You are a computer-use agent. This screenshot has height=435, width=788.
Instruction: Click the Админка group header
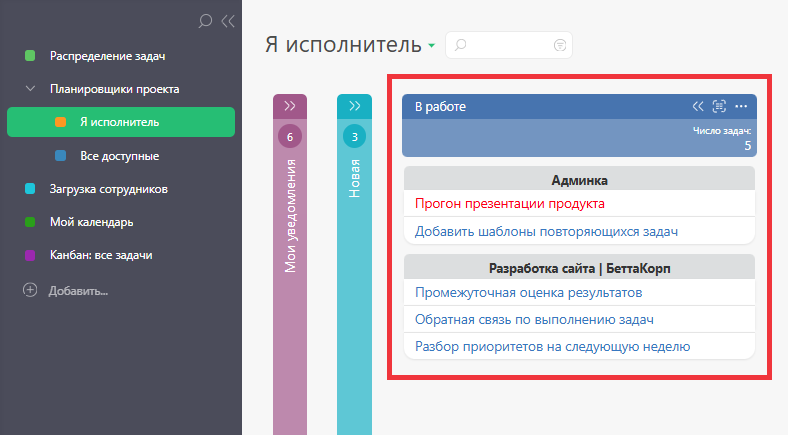(x=579, y=179)
